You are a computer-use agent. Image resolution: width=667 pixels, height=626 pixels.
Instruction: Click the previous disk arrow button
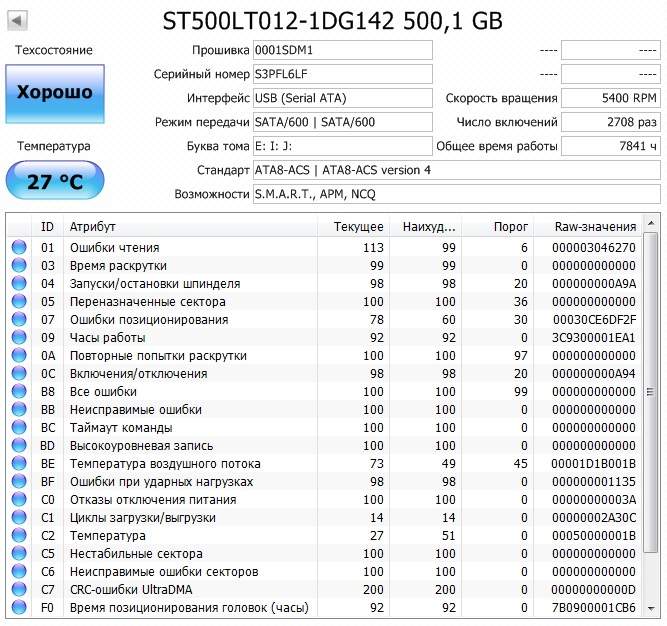point(17,20)
